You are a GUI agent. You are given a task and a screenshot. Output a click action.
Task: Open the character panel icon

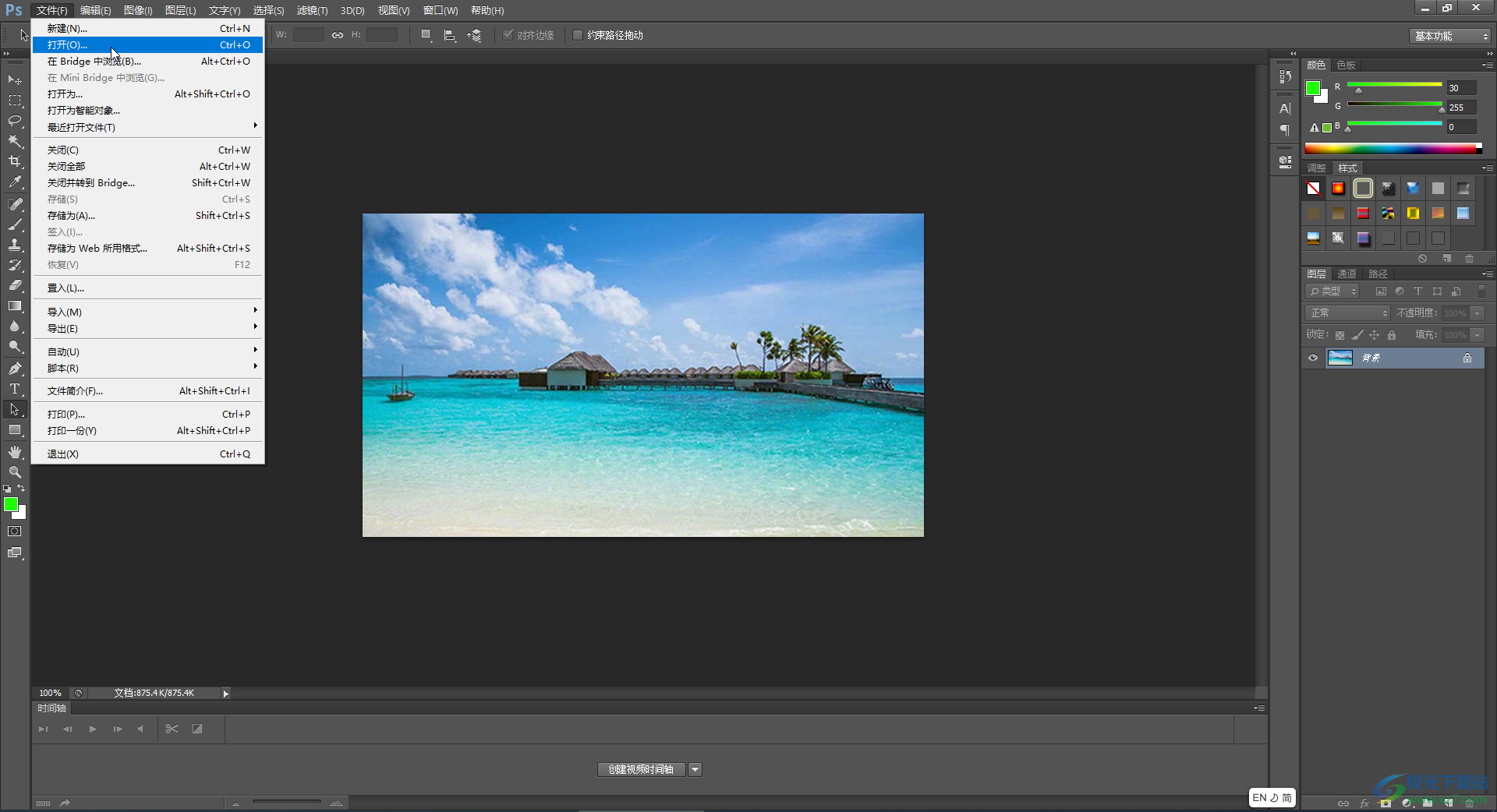[1285, 108]
